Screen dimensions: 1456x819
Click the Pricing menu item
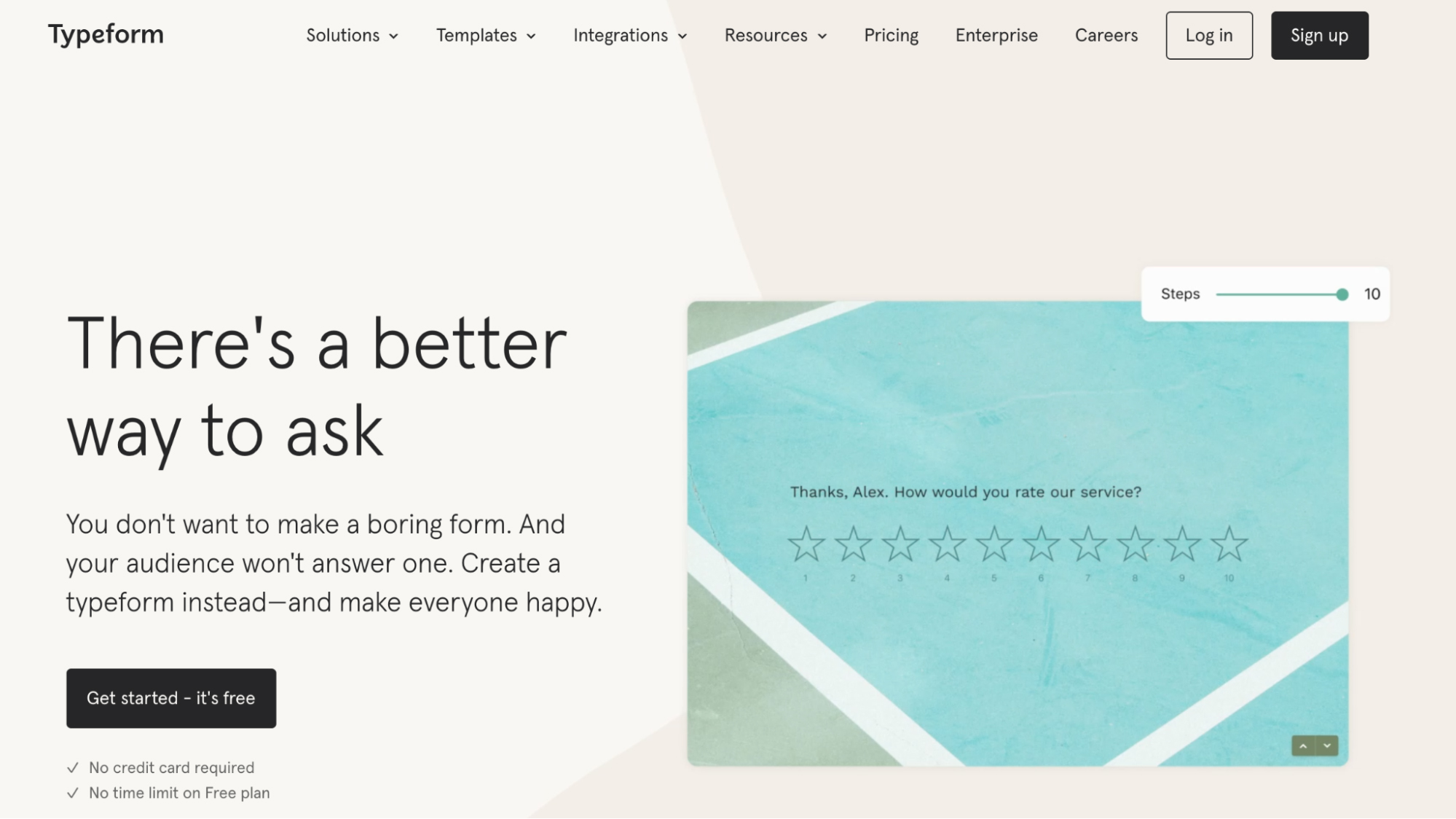point(891,35)
